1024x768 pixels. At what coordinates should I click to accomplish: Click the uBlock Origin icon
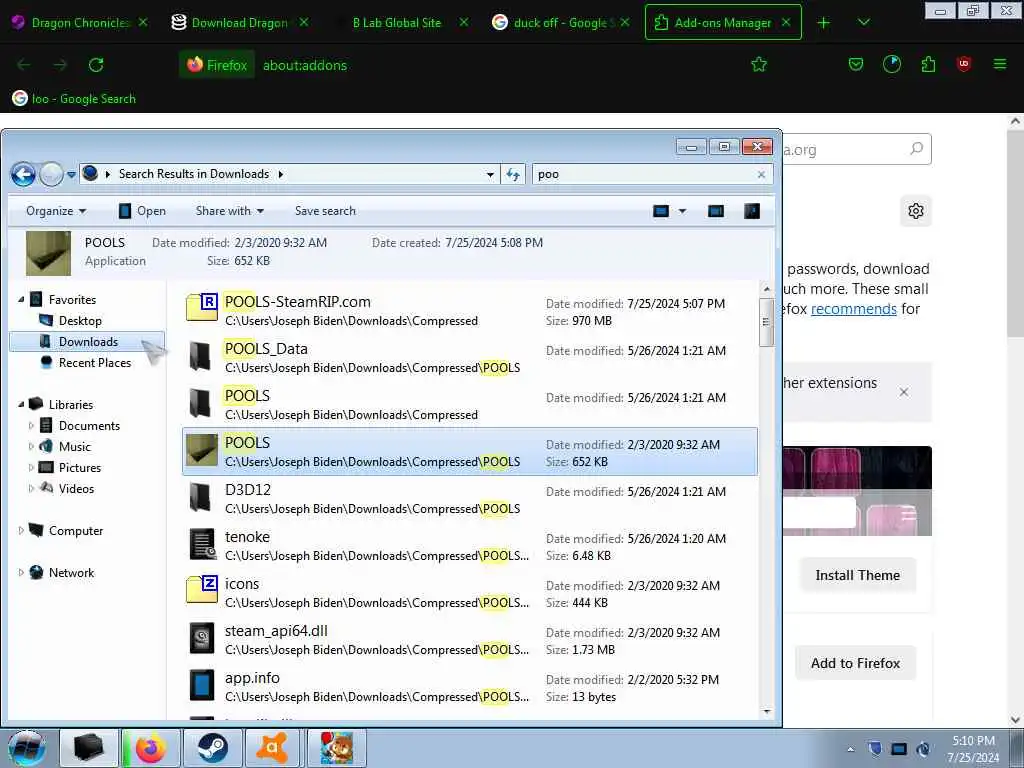(x=964, y=65)
